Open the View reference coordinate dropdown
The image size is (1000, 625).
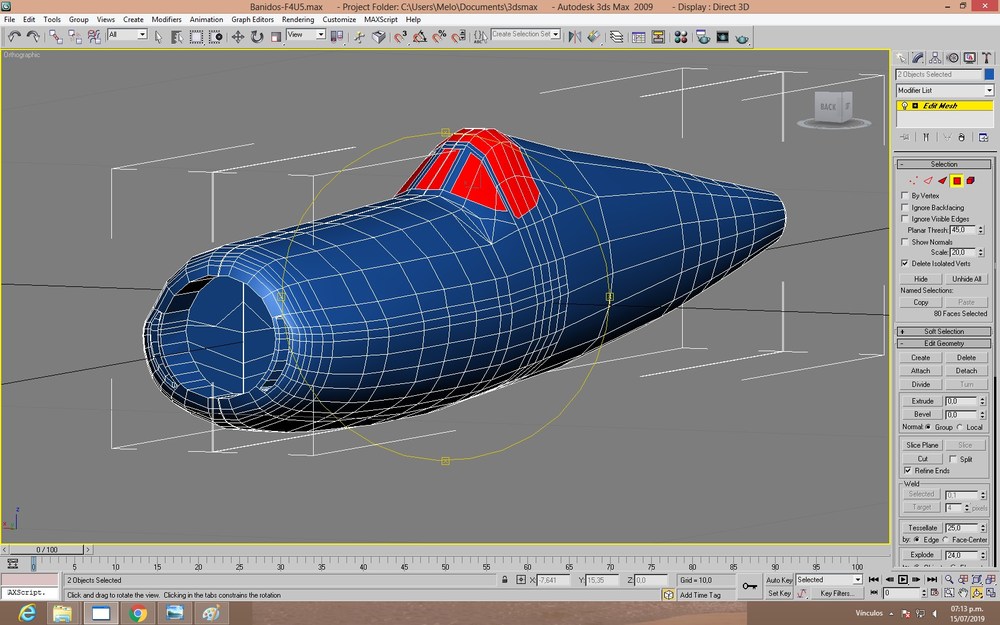[306, 34]
